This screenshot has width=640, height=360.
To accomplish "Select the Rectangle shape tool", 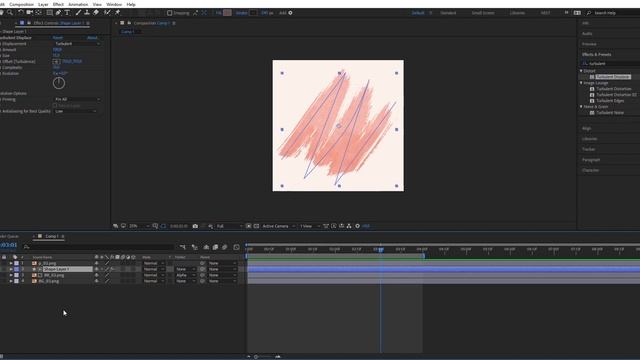I will click(49, 13).
